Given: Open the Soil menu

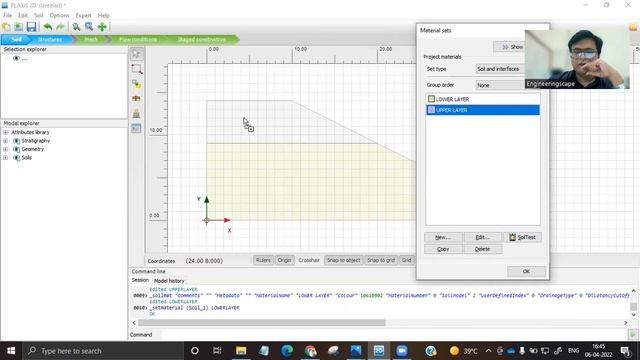Looking at the screenshot, I should click(x=38, y=15).
